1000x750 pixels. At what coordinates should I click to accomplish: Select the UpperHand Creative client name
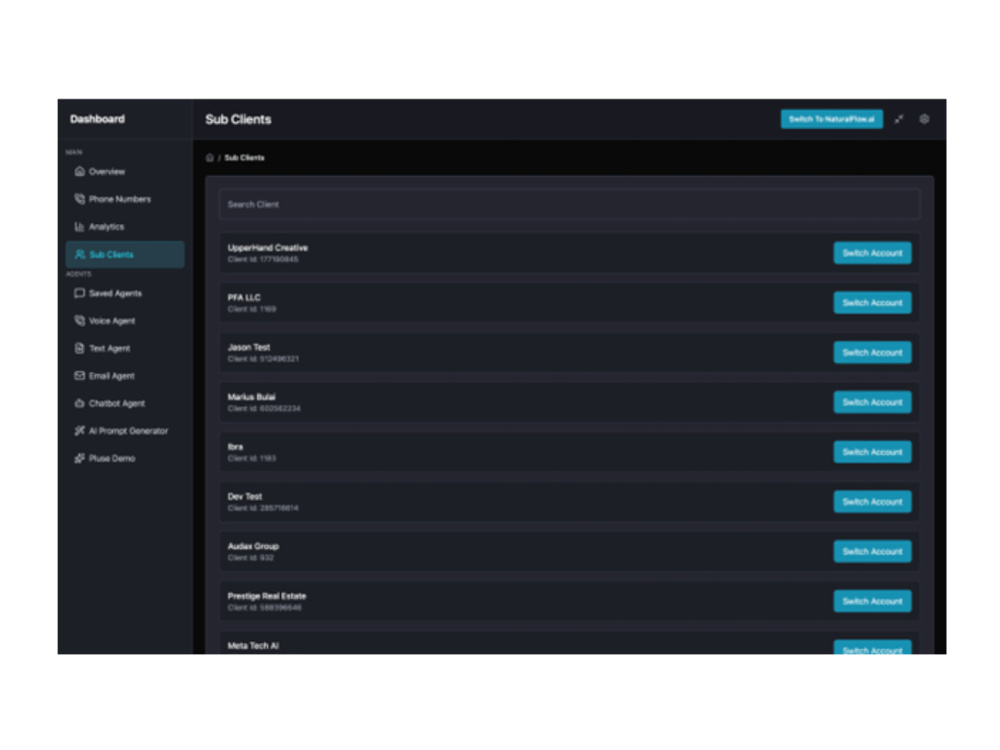tap(268, 247)
